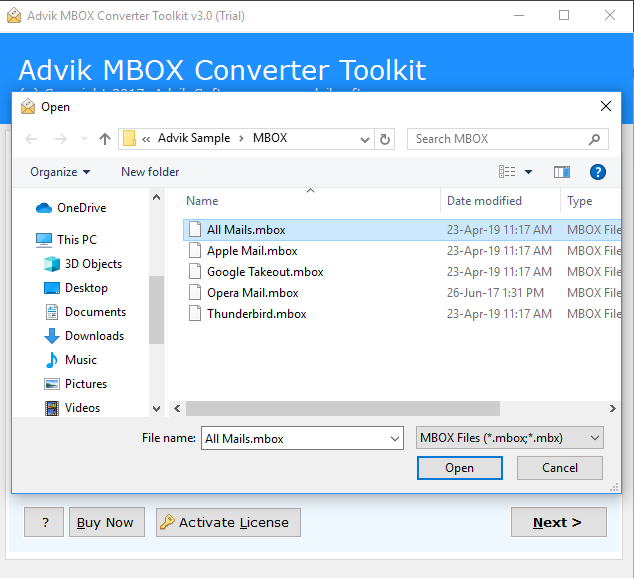
Task: Select Opera Mail.mbox file
Action: click(x=402, y=293)
